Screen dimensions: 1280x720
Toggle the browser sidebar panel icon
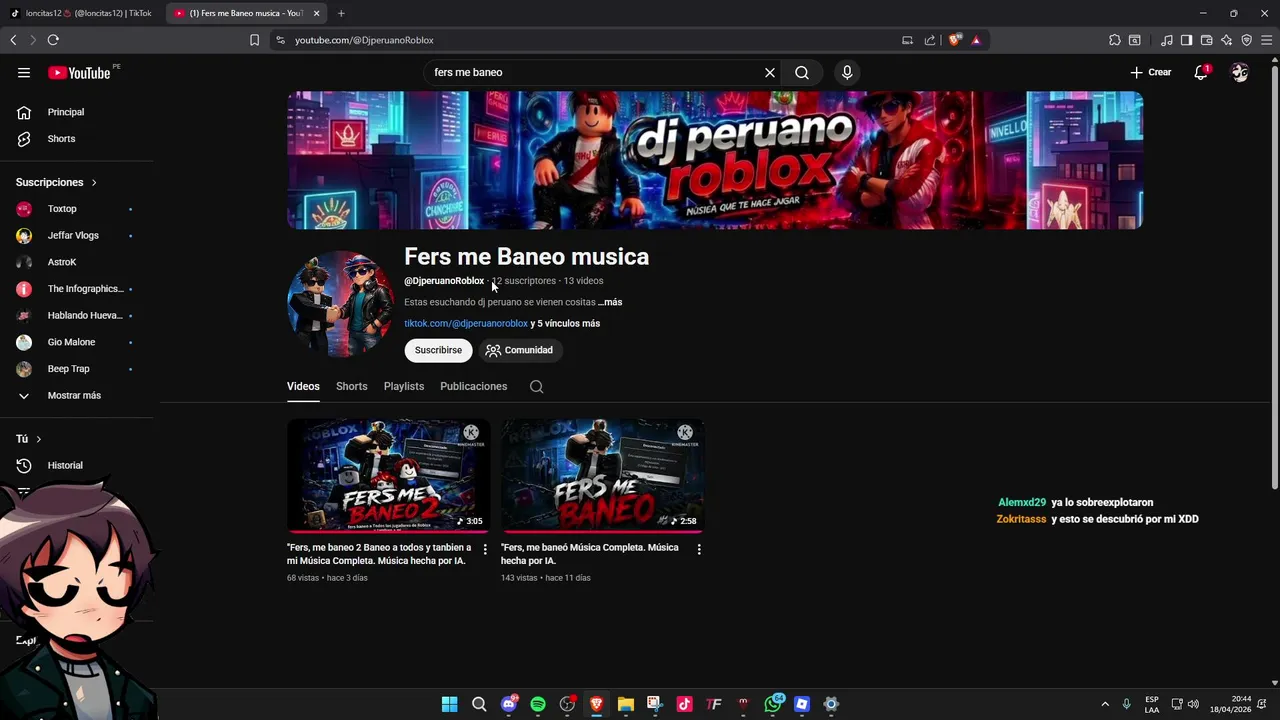point(1186,40)
